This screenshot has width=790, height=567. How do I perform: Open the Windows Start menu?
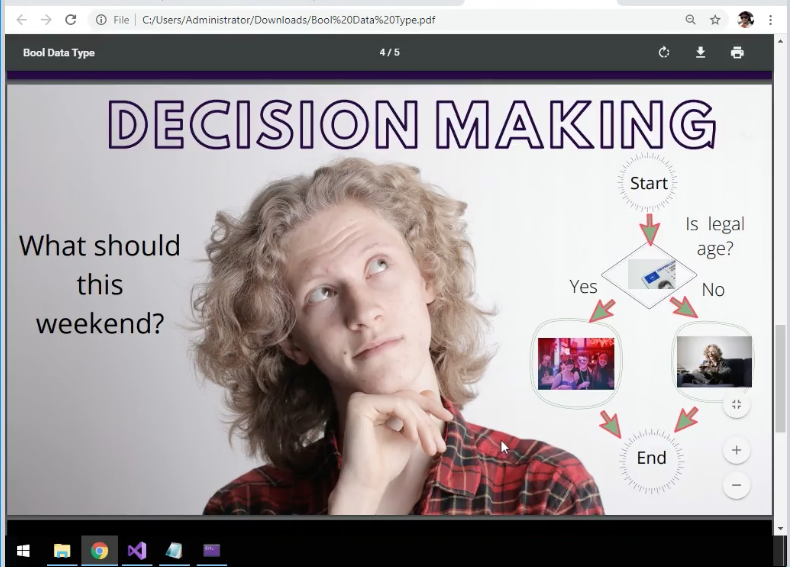point(23,551)
